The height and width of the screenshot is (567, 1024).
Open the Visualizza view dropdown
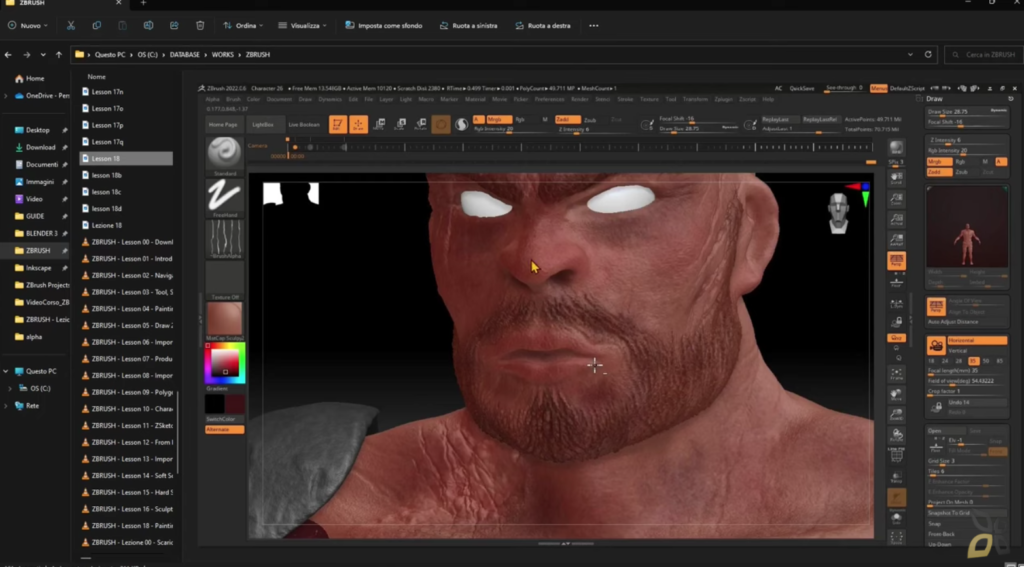tap(302, 25)
